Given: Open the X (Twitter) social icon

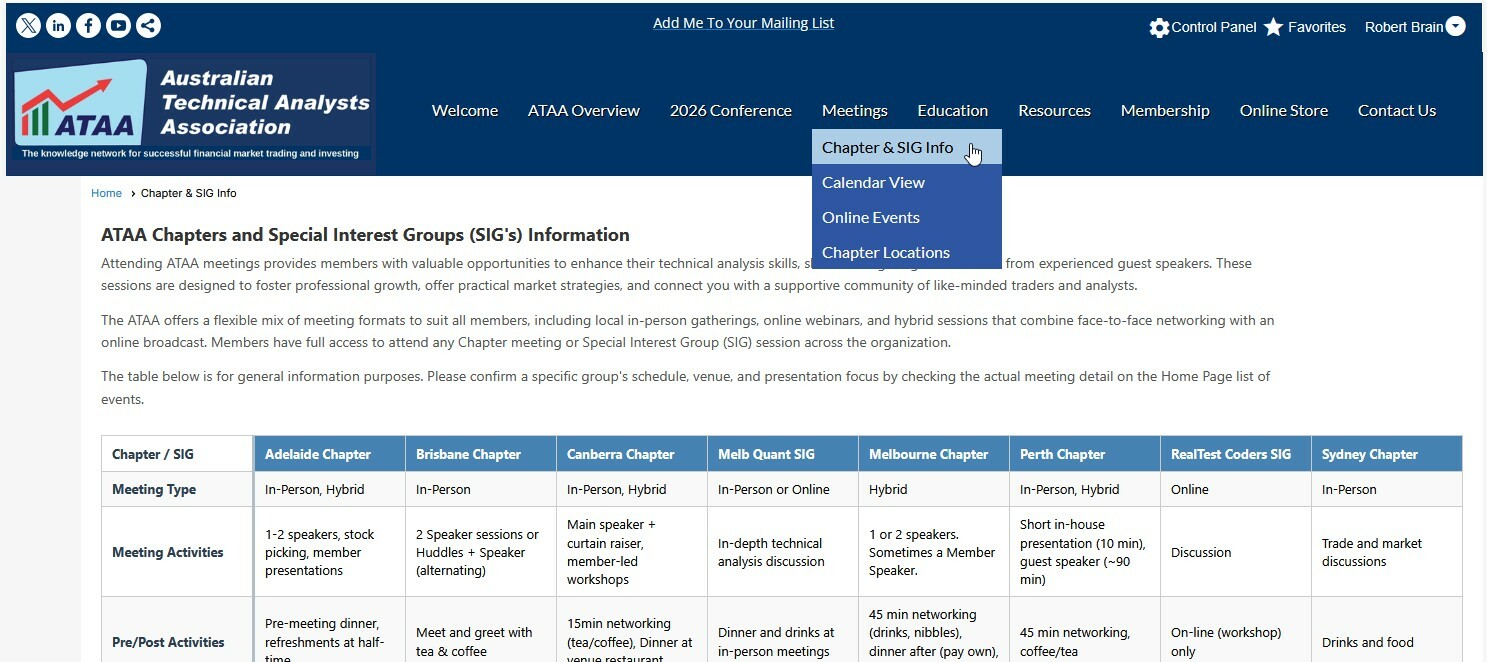Looking at the screenshot, I should coord(28,26).
